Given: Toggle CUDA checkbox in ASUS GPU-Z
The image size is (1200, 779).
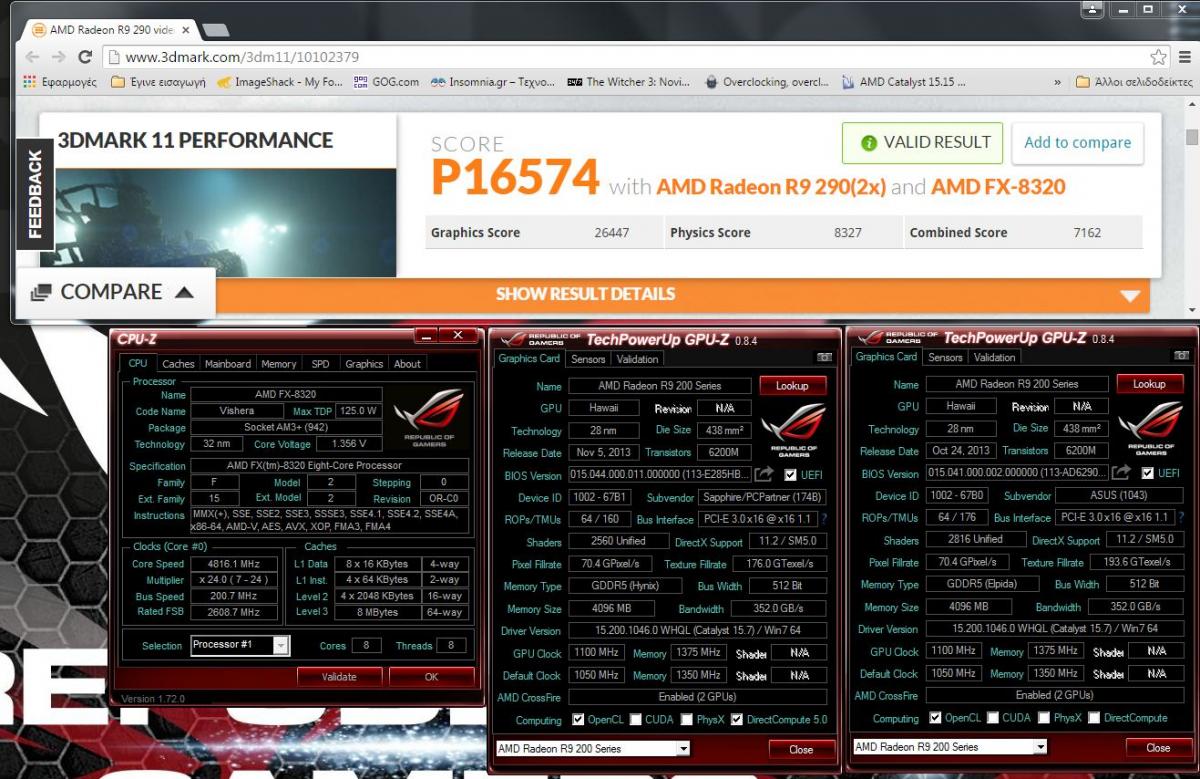Looking at the screenshot, I should point(993,717).
